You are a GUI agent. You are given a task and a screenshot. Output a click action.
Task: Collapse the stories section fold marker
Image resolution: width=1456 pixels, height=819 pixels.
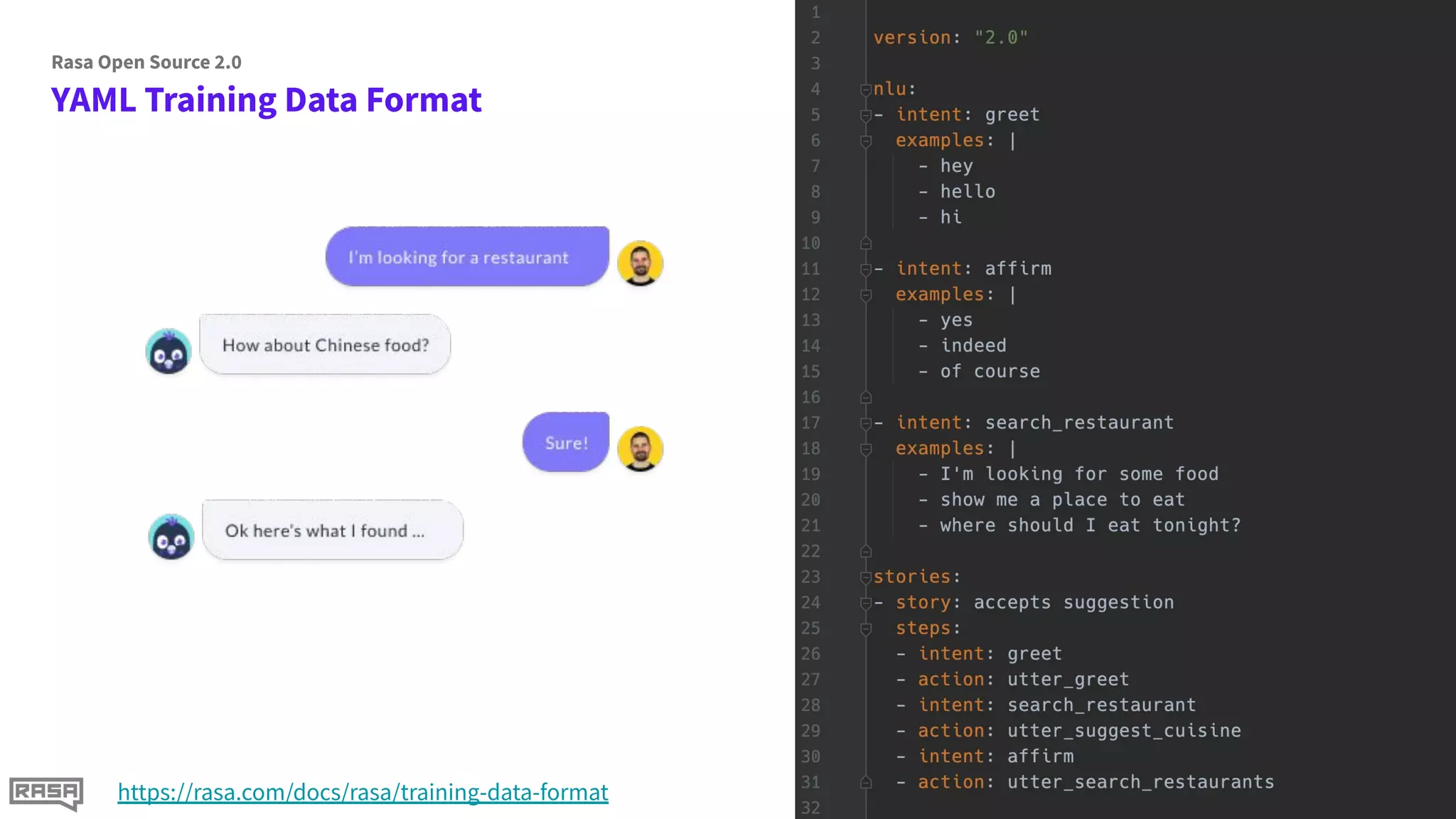coord(865,577)
